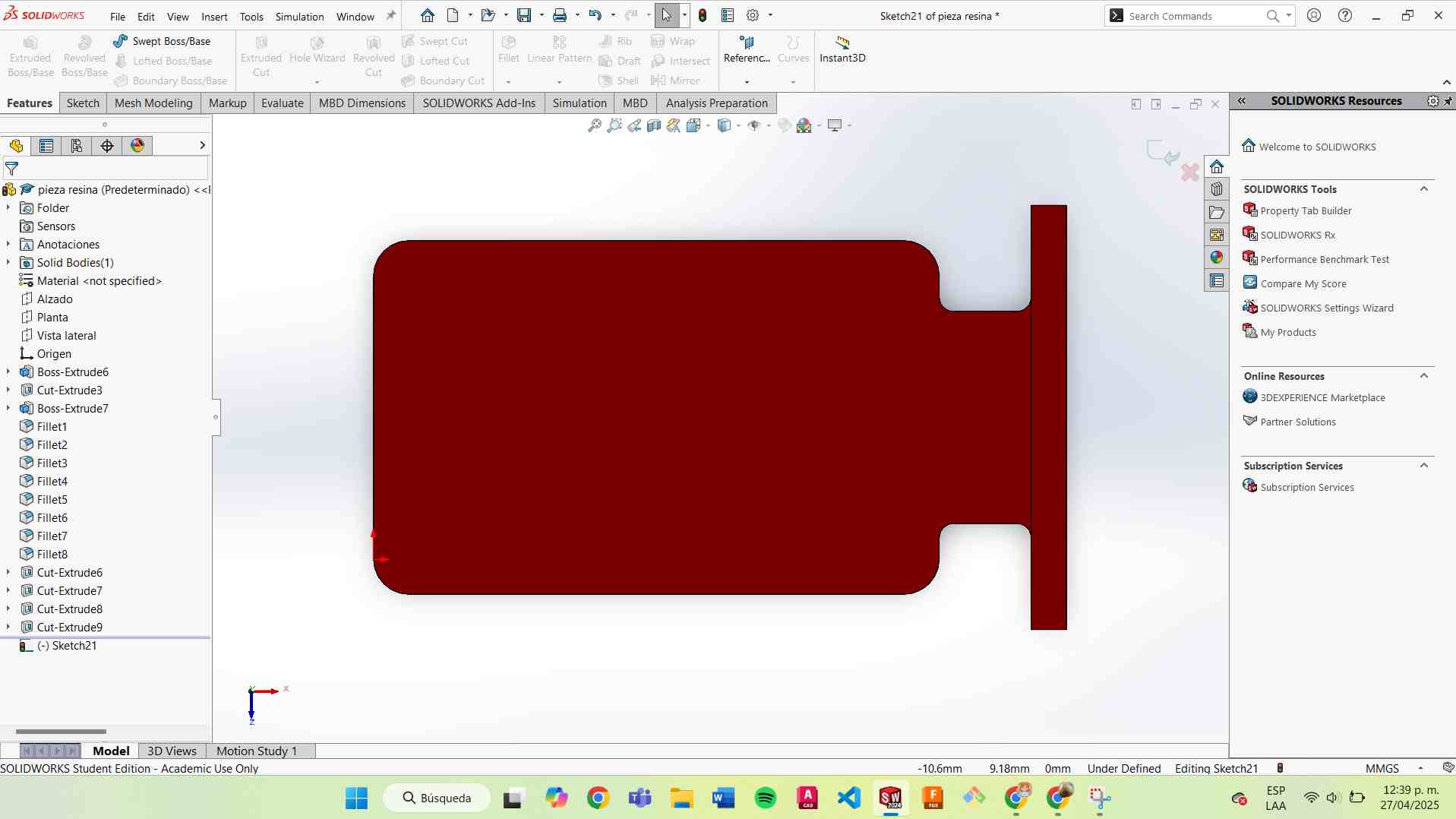The width and height of the screenshot is (1456, 819).
Task: Click the Reference Geometry button
Action: coord(747,49)
